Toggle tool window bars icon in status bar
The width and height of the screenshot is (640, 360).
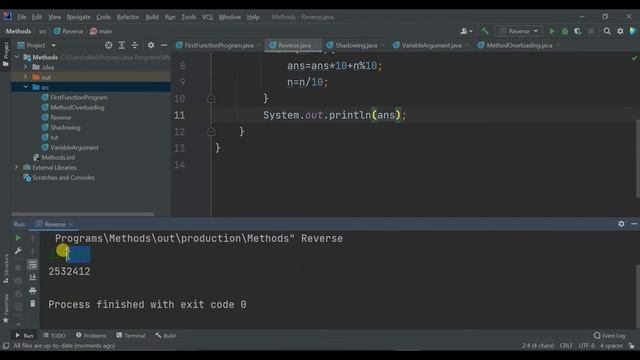(6, 346)
